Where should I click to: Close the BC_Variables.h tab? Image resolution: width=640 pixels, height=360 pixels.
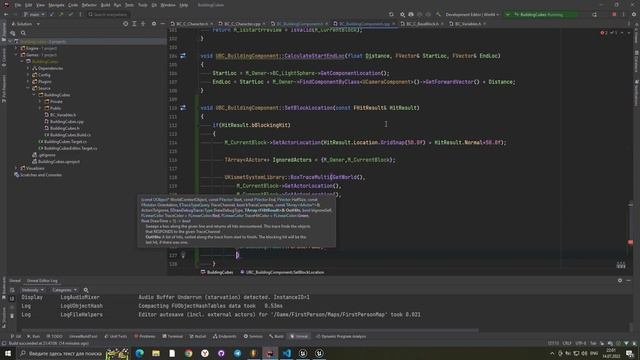pos(484,24)
